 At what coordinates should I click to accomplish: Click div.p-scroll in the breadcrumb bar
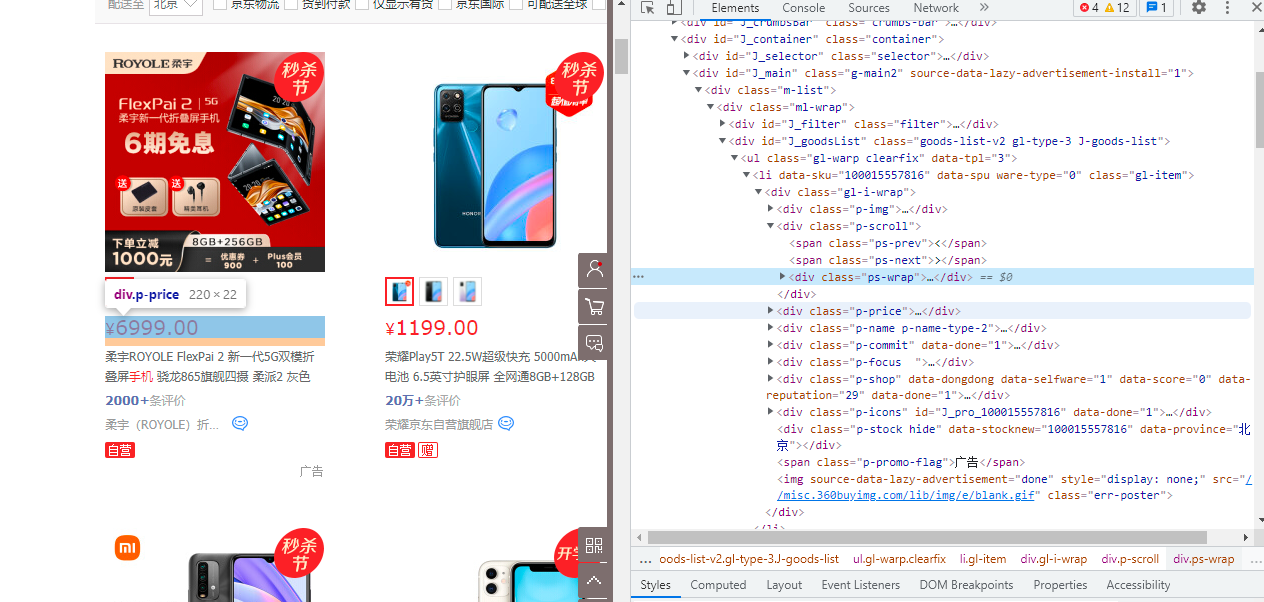click(x=1130, y=559)
